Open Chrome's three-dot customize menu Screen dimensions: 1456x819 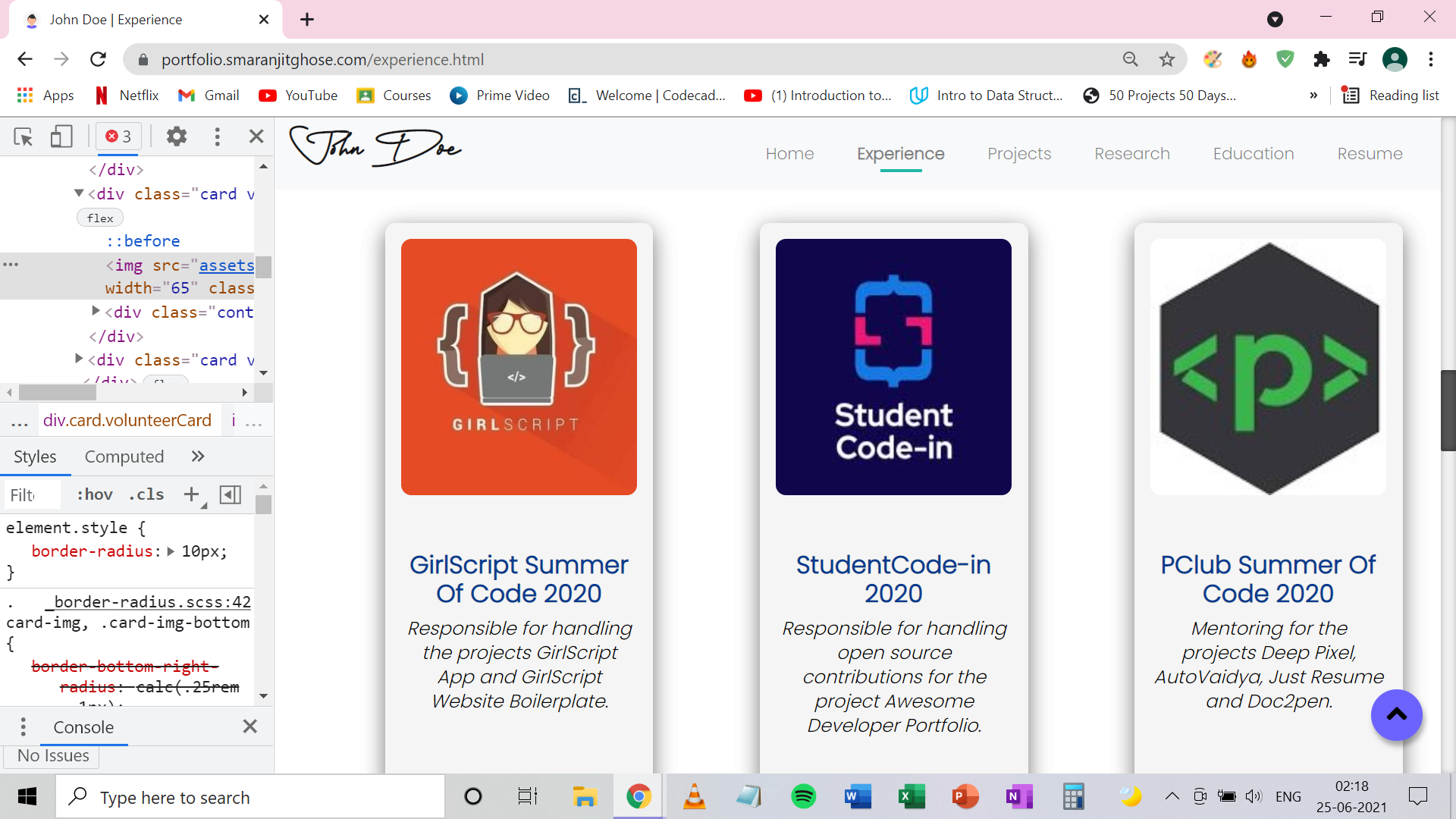[x=1432, y=59]
